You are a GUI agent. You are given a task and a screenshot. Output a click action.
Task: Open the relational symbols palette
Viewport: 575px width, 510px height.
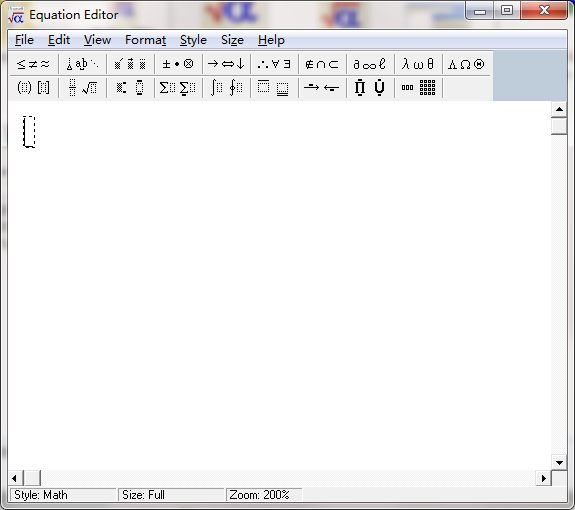tap(33, 64)
